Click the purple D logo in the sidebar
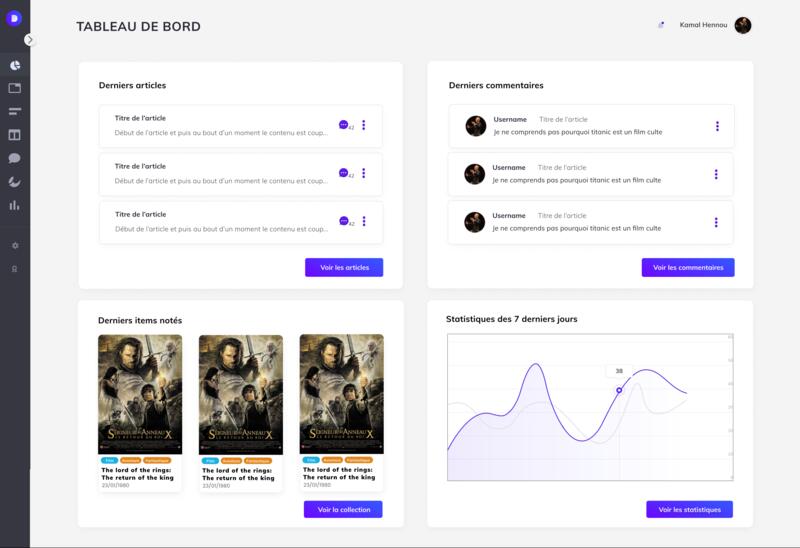 14,18
